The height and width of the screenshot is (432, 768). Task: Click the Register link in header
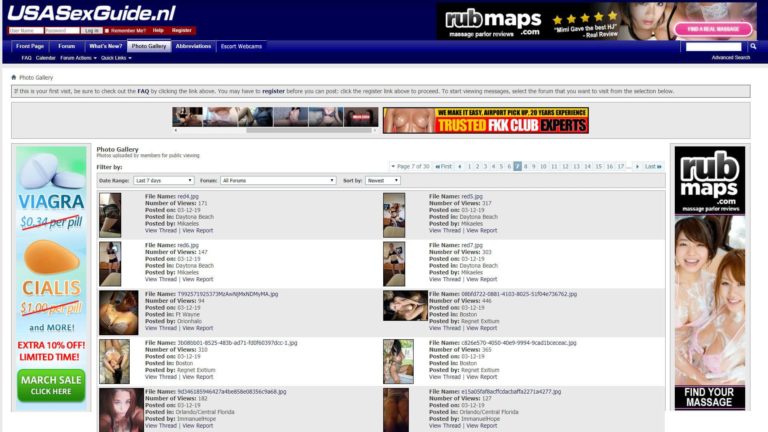(x=182, y=30)
